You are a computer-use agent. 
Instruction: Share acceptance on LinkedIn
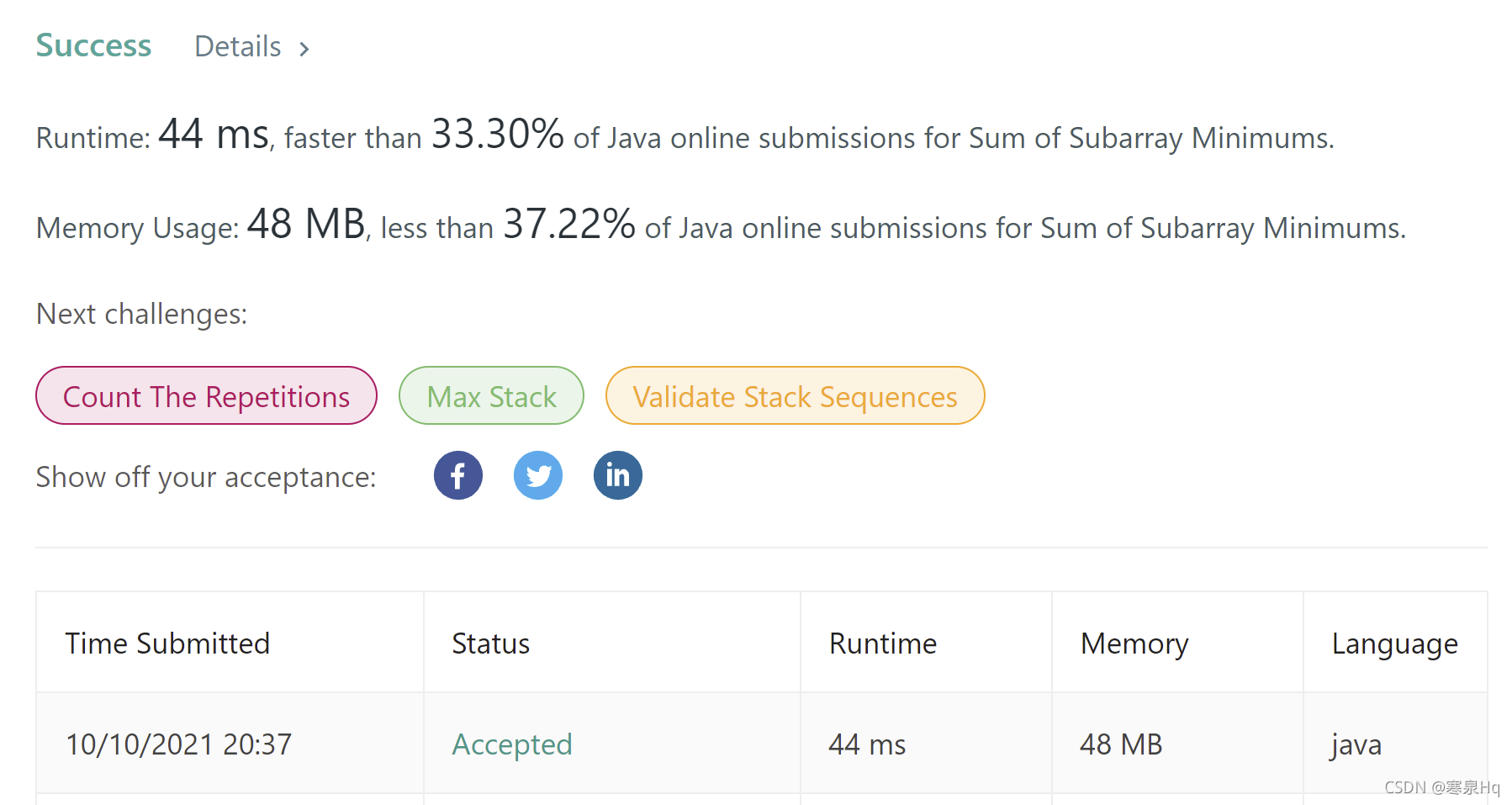click(x=617, y=475)
